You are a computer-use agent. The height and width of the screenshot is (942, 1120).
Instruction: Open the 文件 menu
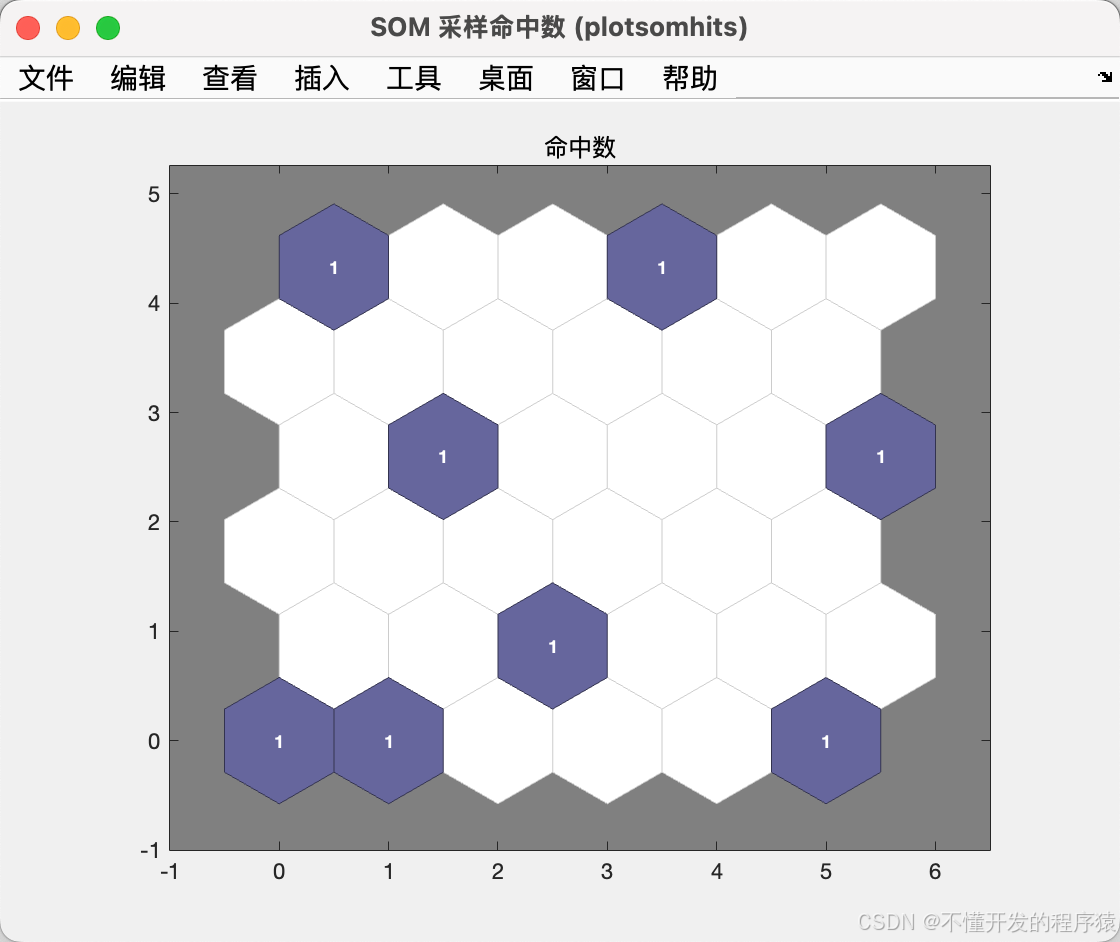tap(46, 79)
